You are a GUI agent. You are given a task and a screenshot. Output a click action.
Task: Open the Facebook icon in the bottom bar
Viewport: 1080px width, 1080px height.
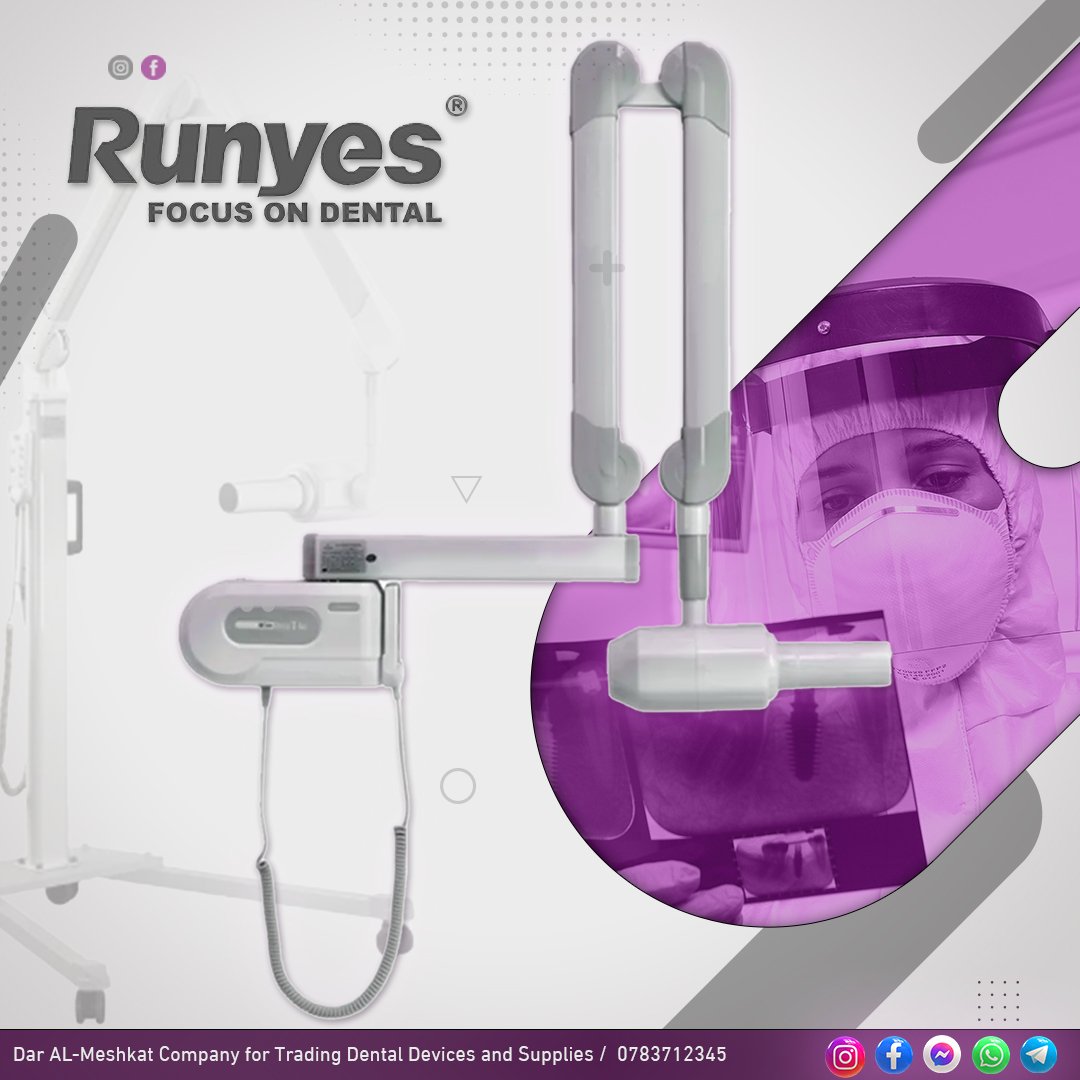click(894, 1055)
